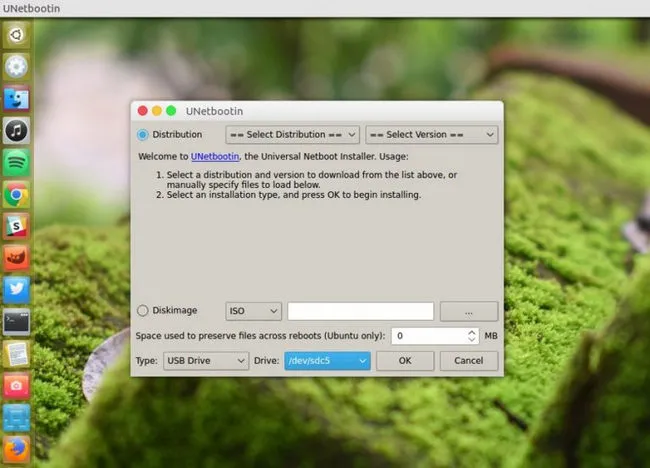The image size is (650, 468).
Task: Decrease persistence space with down arrow
Action: point(472,339)
